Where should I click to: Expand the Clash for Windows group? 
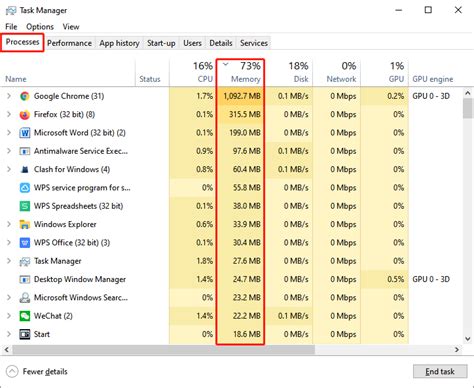pyautogui.click(x=9, y=170)
